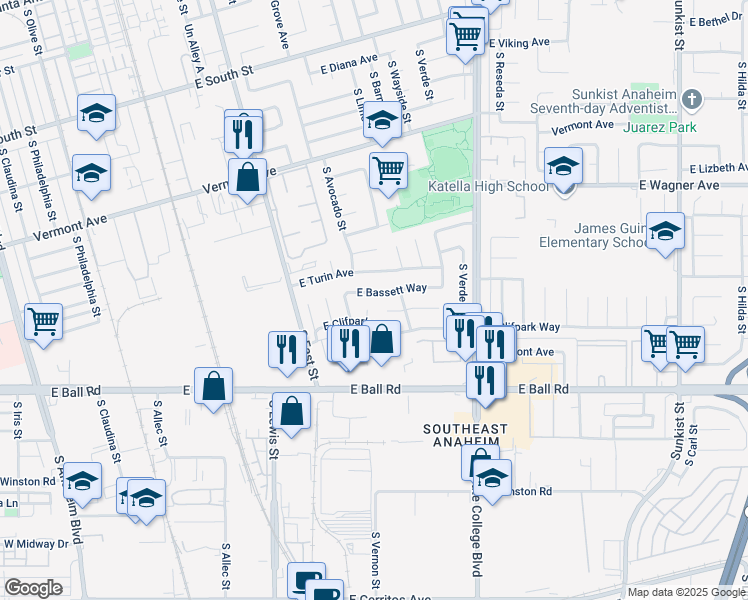Image resolution: width=748 pixels, height=600 pixels.
Task: Select rightmost grocery cart marker near Sunkist St
Action: coord(686,345)
